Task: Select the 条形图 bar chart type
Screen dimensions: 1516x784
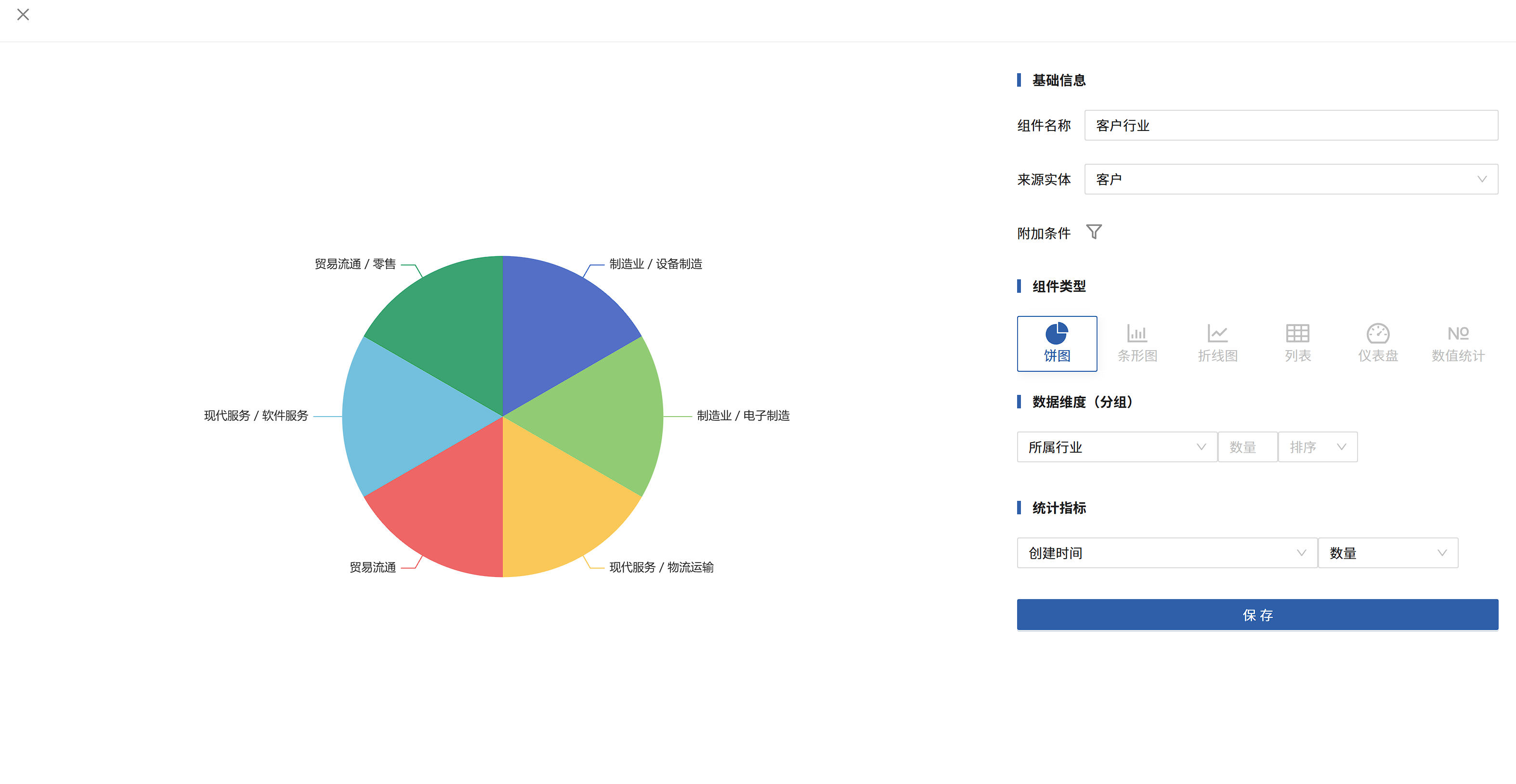Action: pos(1137,344)
